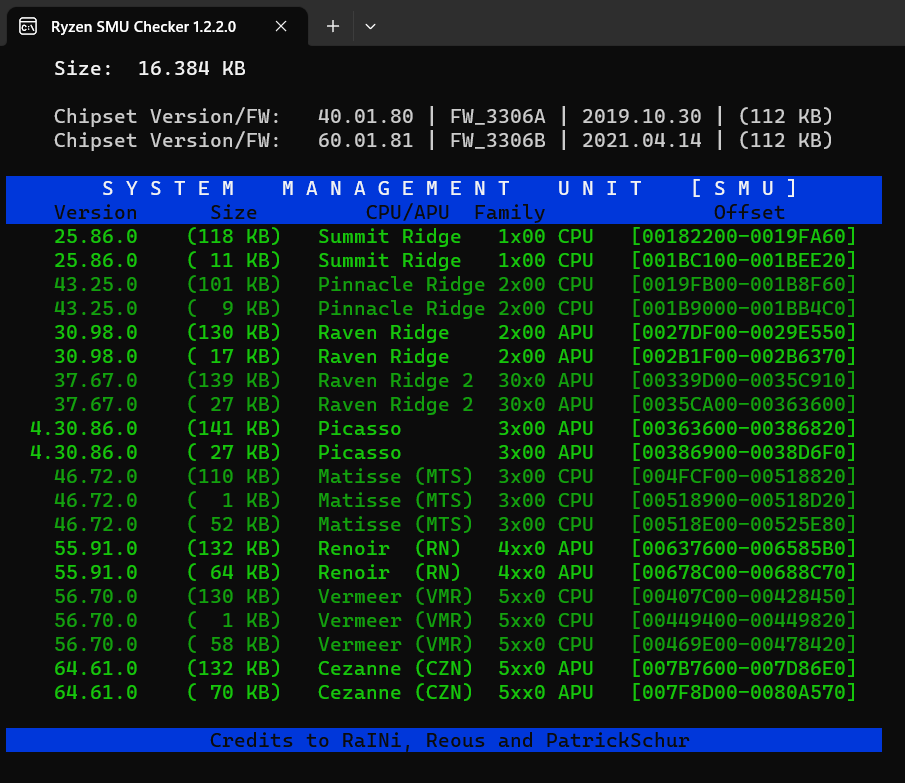Click Renoir (RN) in the 64 KB row
This screenshot has width=905, height=783.
coord(390,573)
